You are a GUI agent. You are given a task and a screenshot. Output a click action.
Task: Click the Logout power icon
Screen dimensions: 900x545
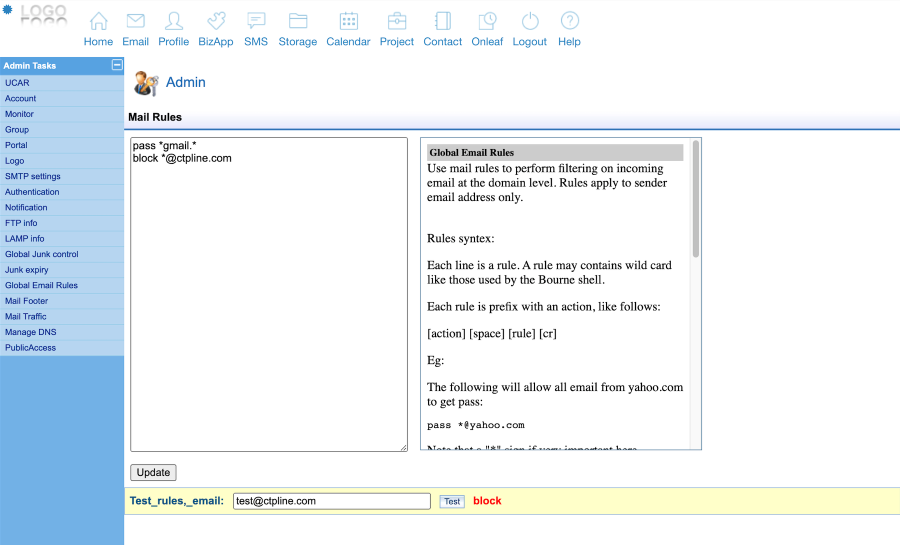click(529, 21)
